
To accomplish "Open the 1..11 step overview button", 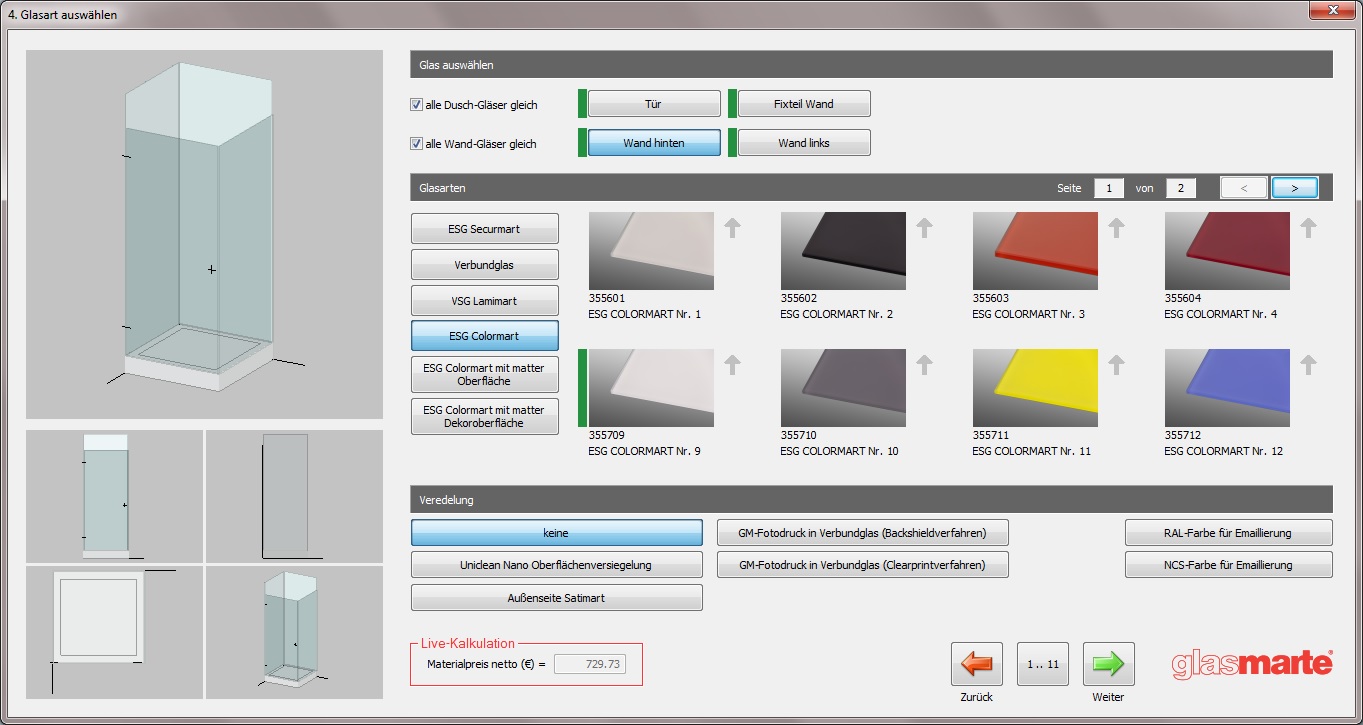I will 1042,664.
